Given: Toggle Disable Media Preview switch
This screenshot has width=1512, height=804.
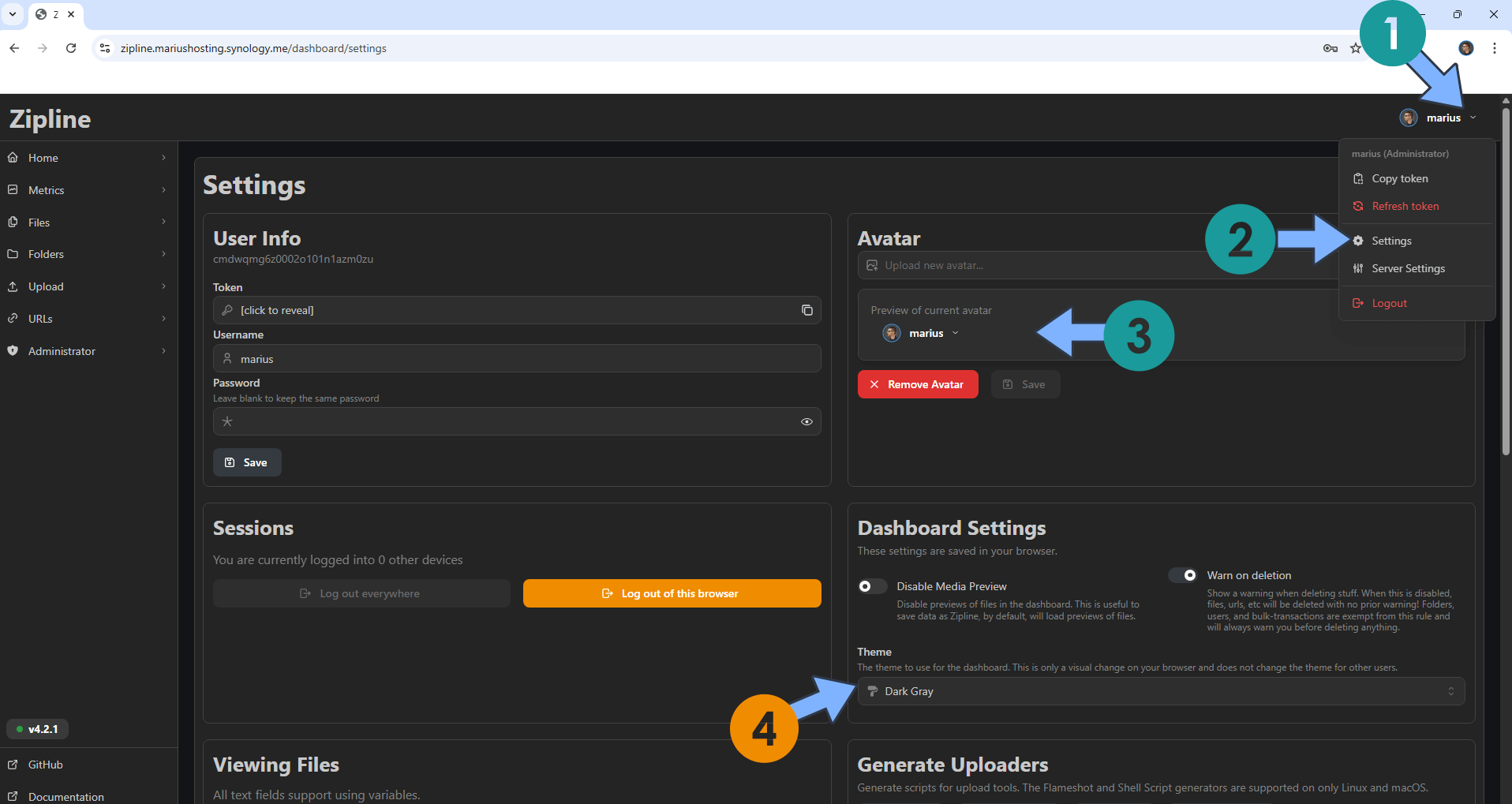Looking at the screenshot, I should click(872, 586).
